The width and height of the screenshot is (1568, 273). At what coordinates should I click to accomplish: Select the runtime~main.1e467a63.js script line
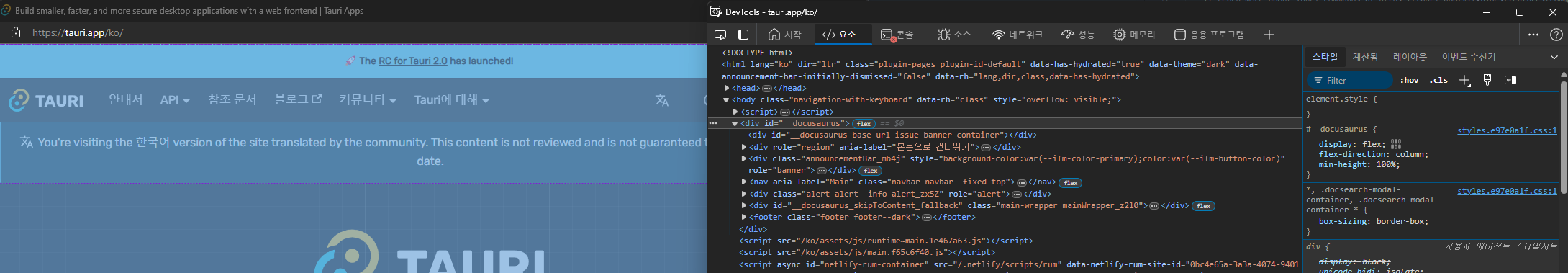pyautogui.click(x=886, y=241)
